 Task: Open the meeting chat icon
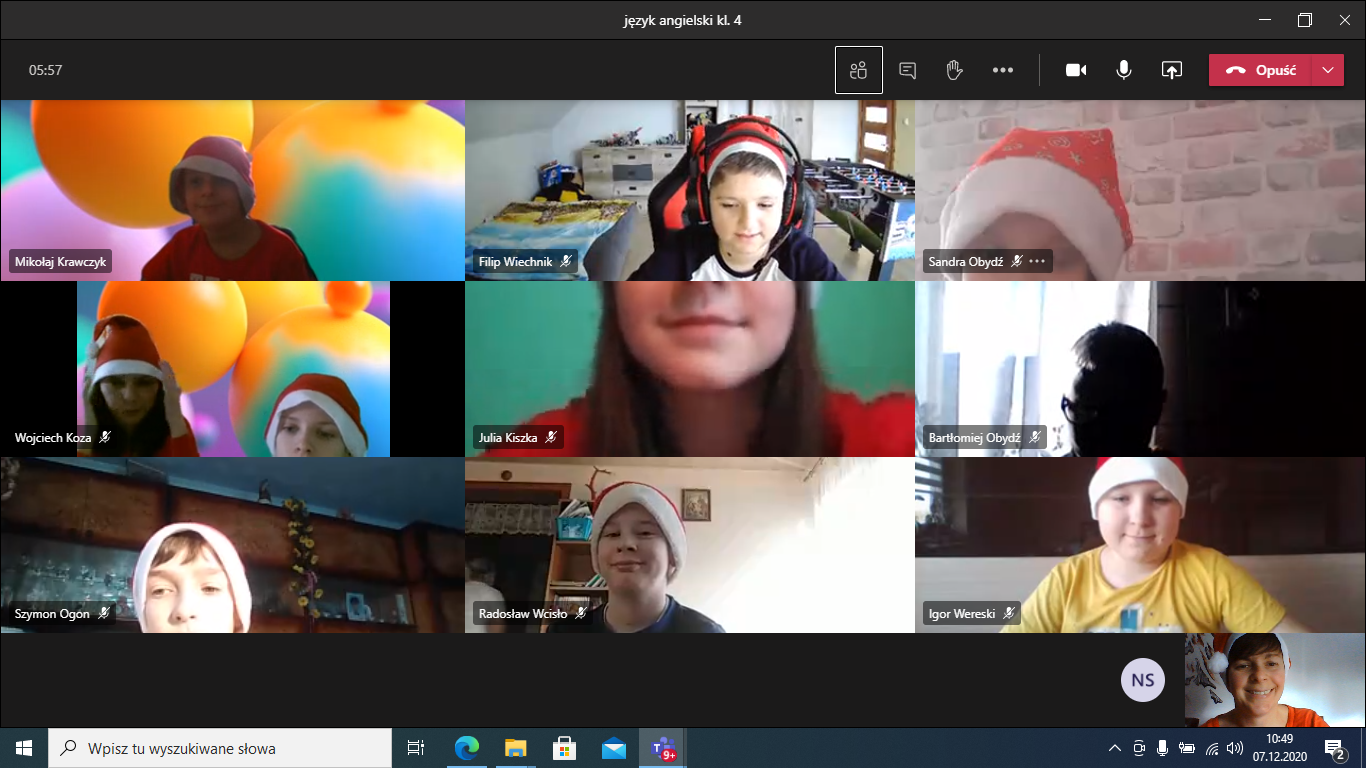pos(907,70)
